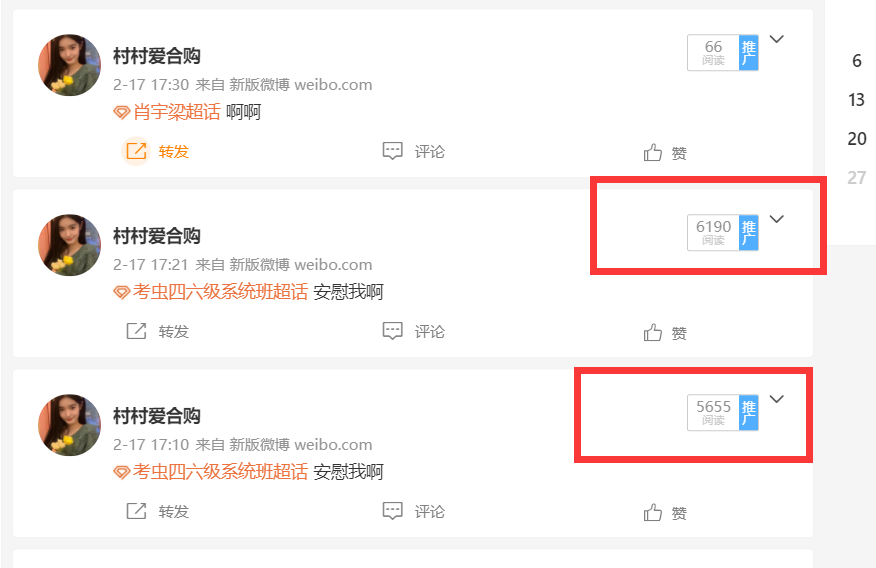Click the 村村爱合购 avatar on the top post
This screenshot has height=568, width=876.
coord(69,65)
